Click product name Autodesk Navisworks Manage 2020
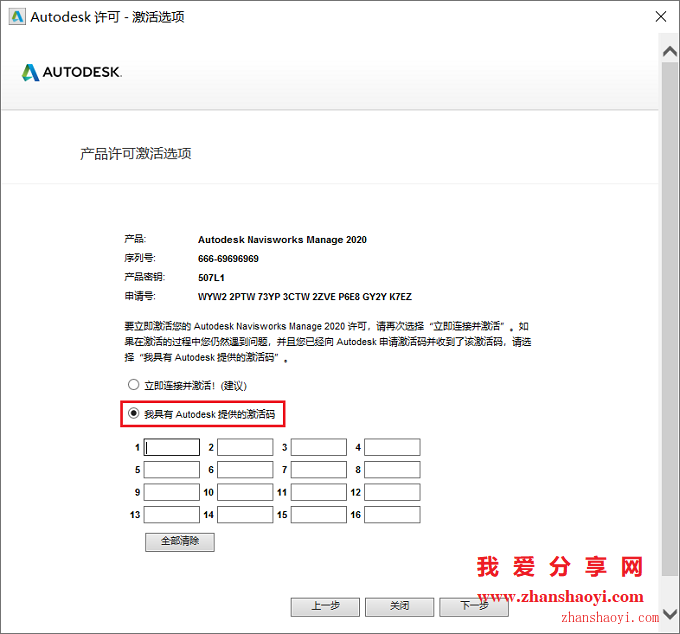 click(x=282, y=239)
